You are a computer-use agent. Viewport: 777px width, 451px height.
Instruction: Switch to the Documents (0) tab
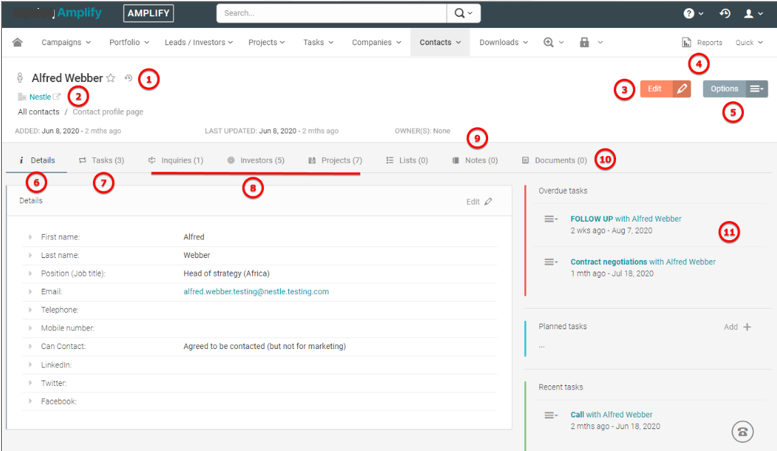[554, 160]
